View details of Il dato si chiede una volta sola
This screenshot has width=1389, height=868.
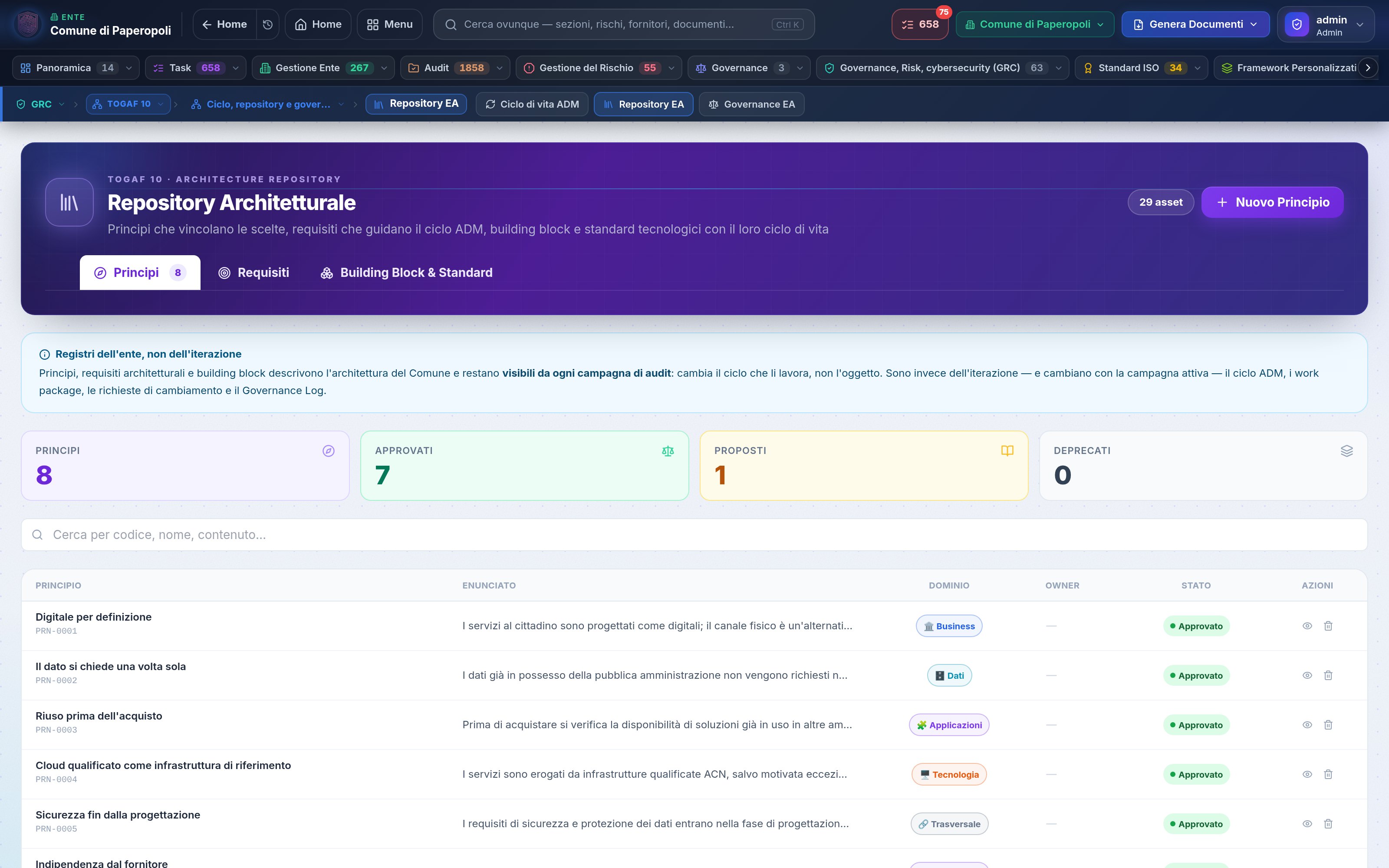tap(1307, 675)
